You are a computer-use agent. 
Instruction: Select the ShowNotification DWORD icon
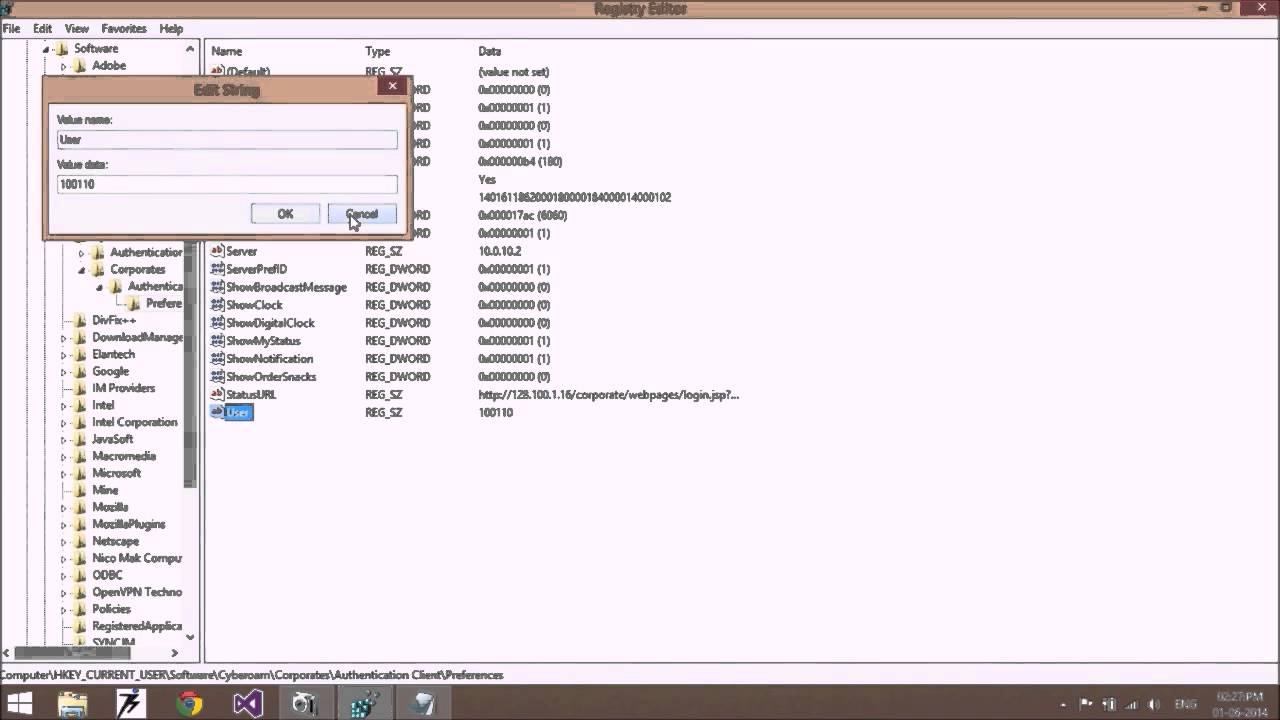217,359
